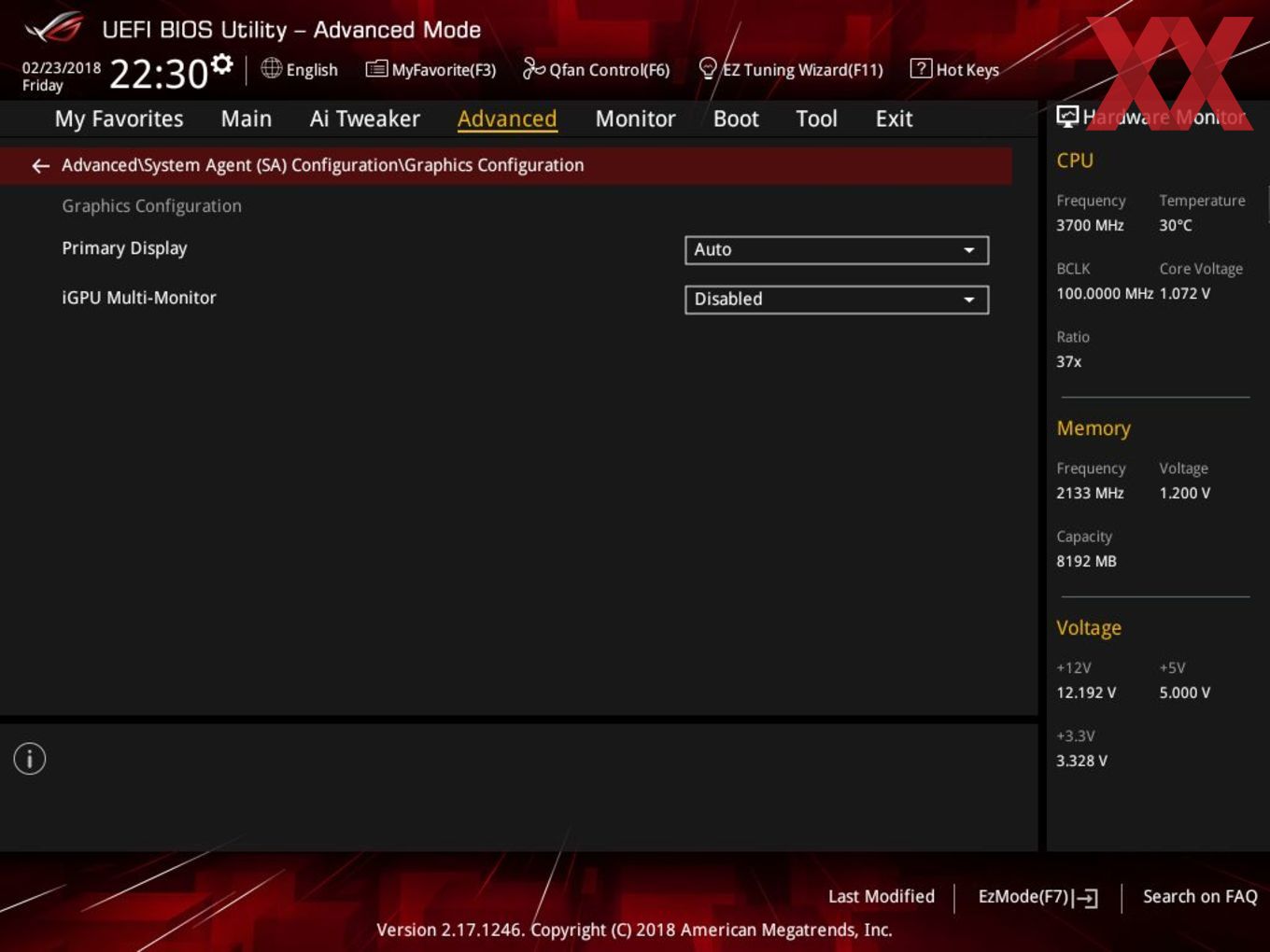Click the iGPU Multi-Monitor label
The image size is (1270, 952).
(x=139, y=298)
